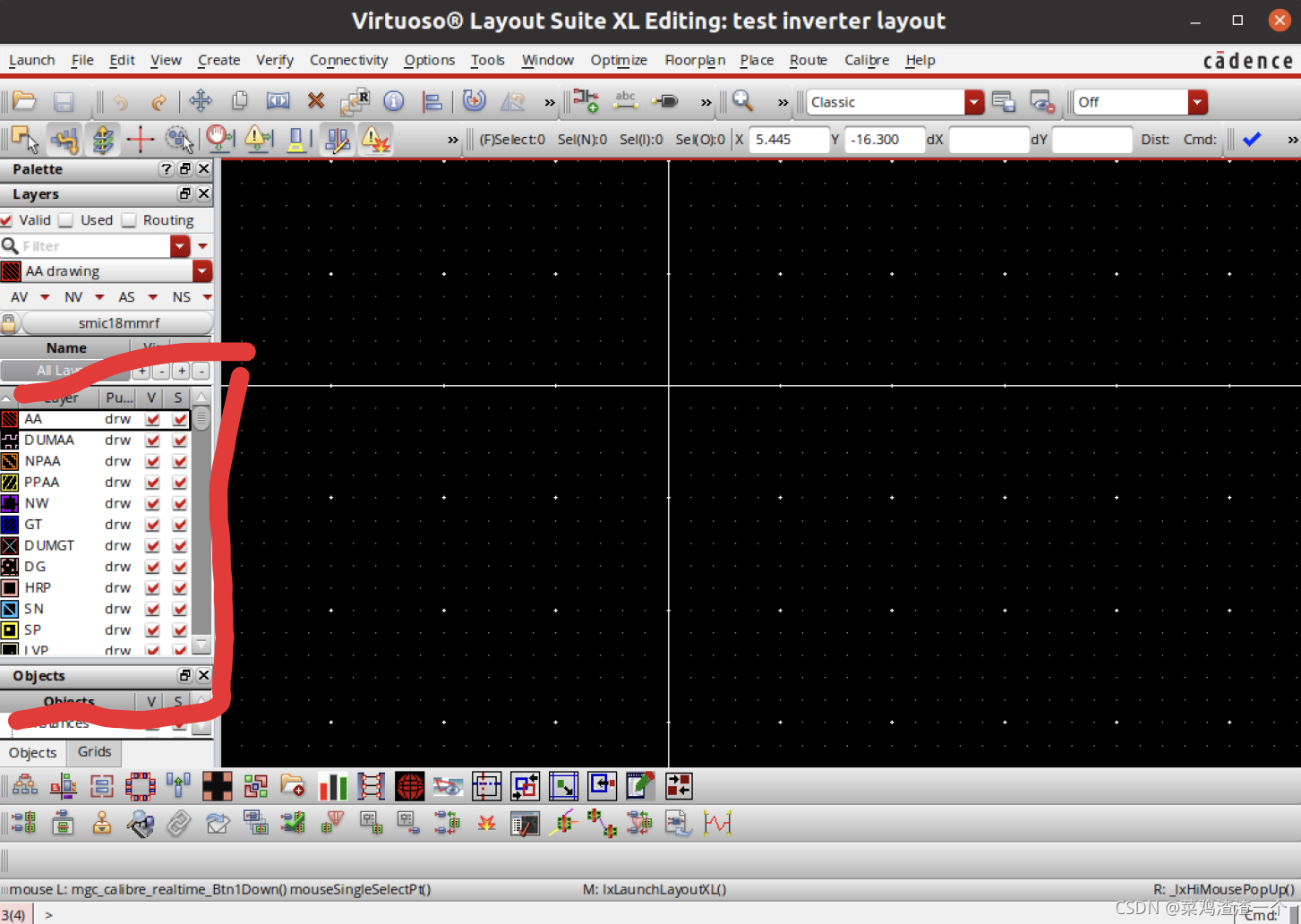
Task: Toggle visibility checkbox for HRP layer
Action: coord(152,587)
